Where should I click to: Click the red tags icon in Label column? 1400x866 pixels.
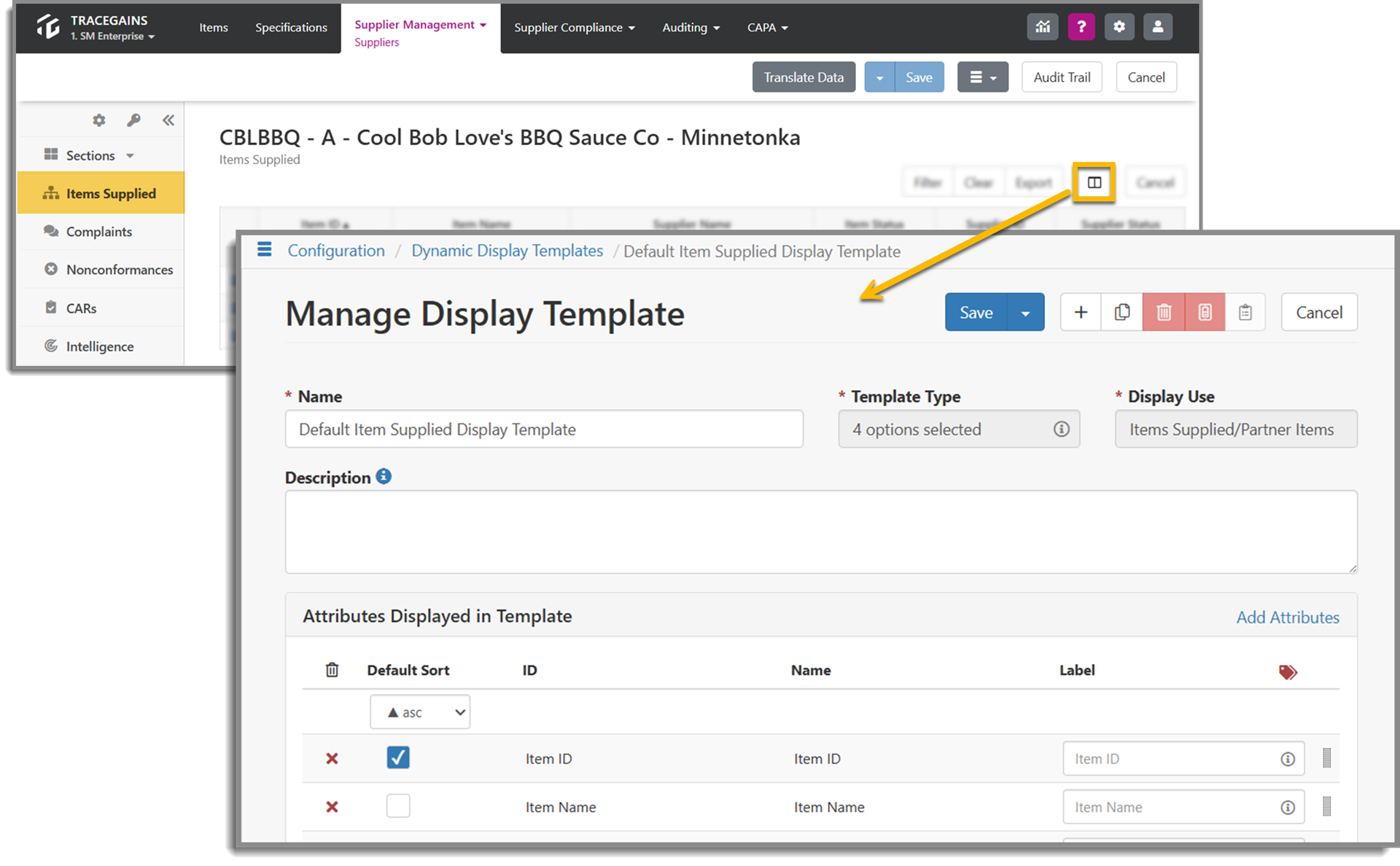[1288, 671]
